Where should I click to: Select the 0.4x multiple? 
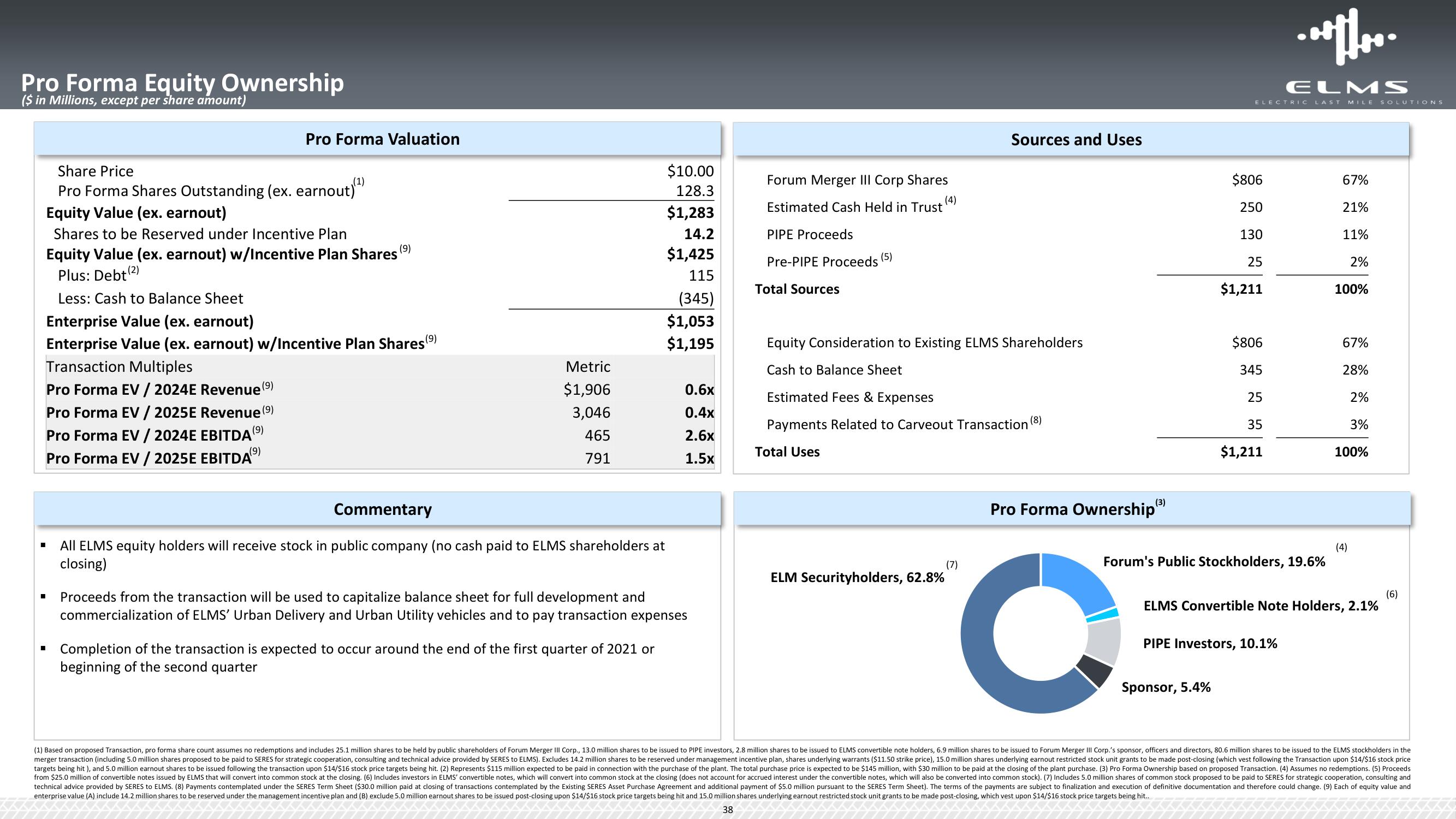tap(699, 413)
